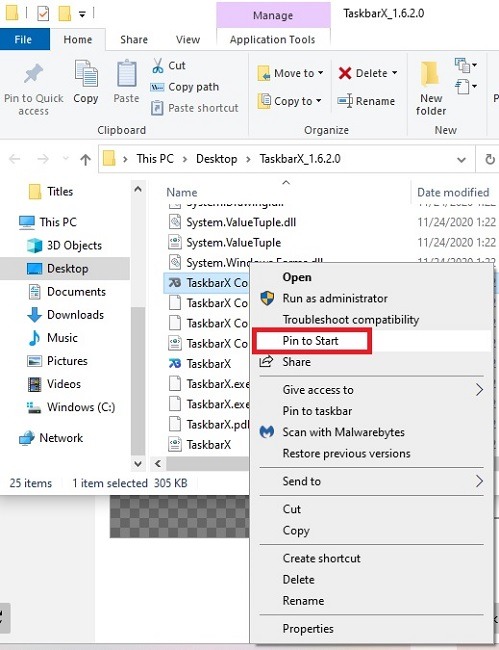The image size is (499, 650).
Task: Click Properties icon in quick access toolbar
Action: point(43,14)
